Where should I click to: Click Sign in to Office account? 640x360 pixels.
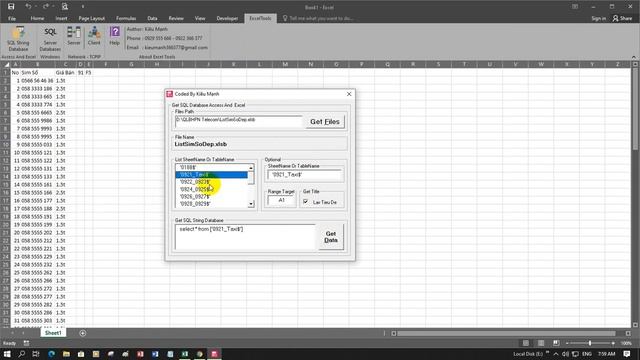tap(598, 18)
